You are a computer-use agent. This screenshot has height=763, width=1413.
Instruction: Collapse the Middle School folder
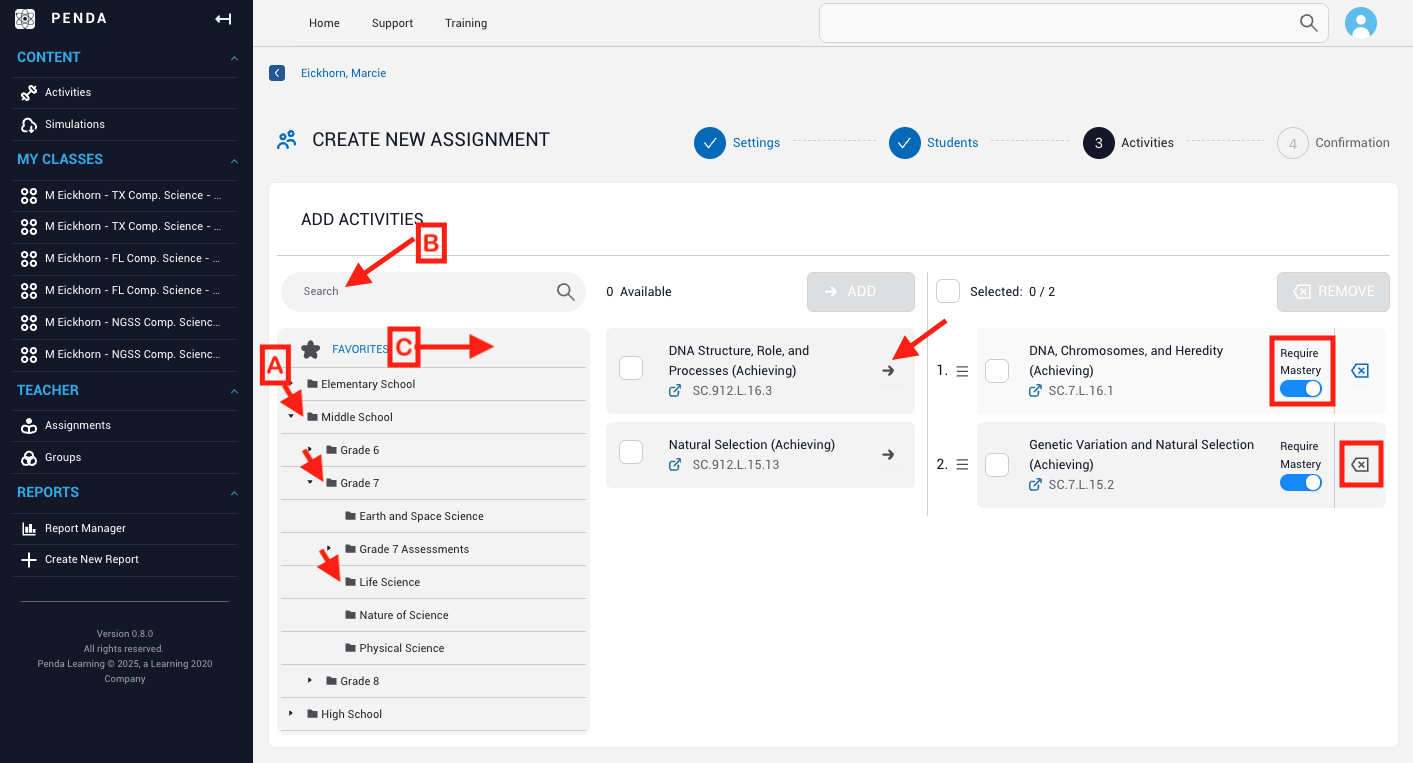291,416
